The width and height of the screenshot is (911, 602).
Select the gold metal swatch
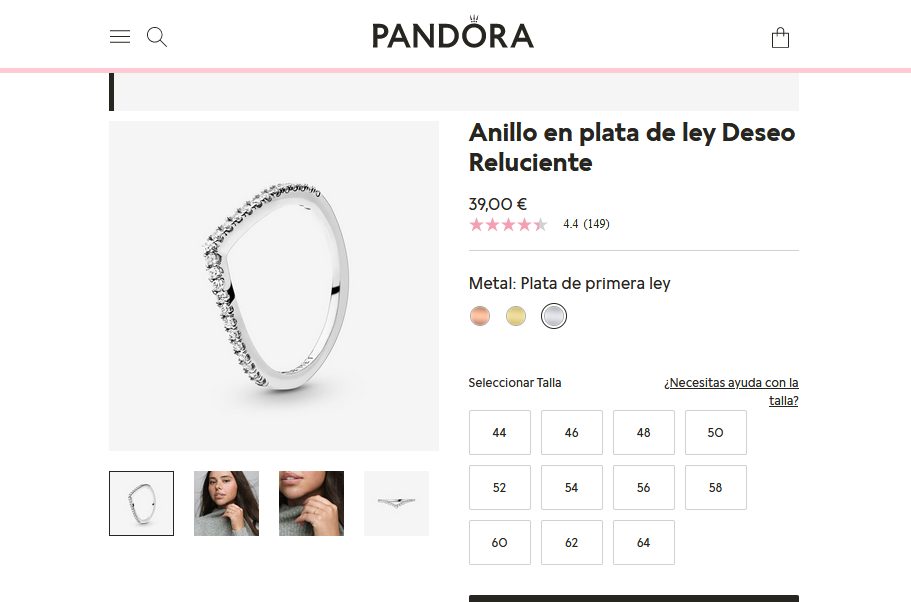pyautogui.click(x=516, y=316)
